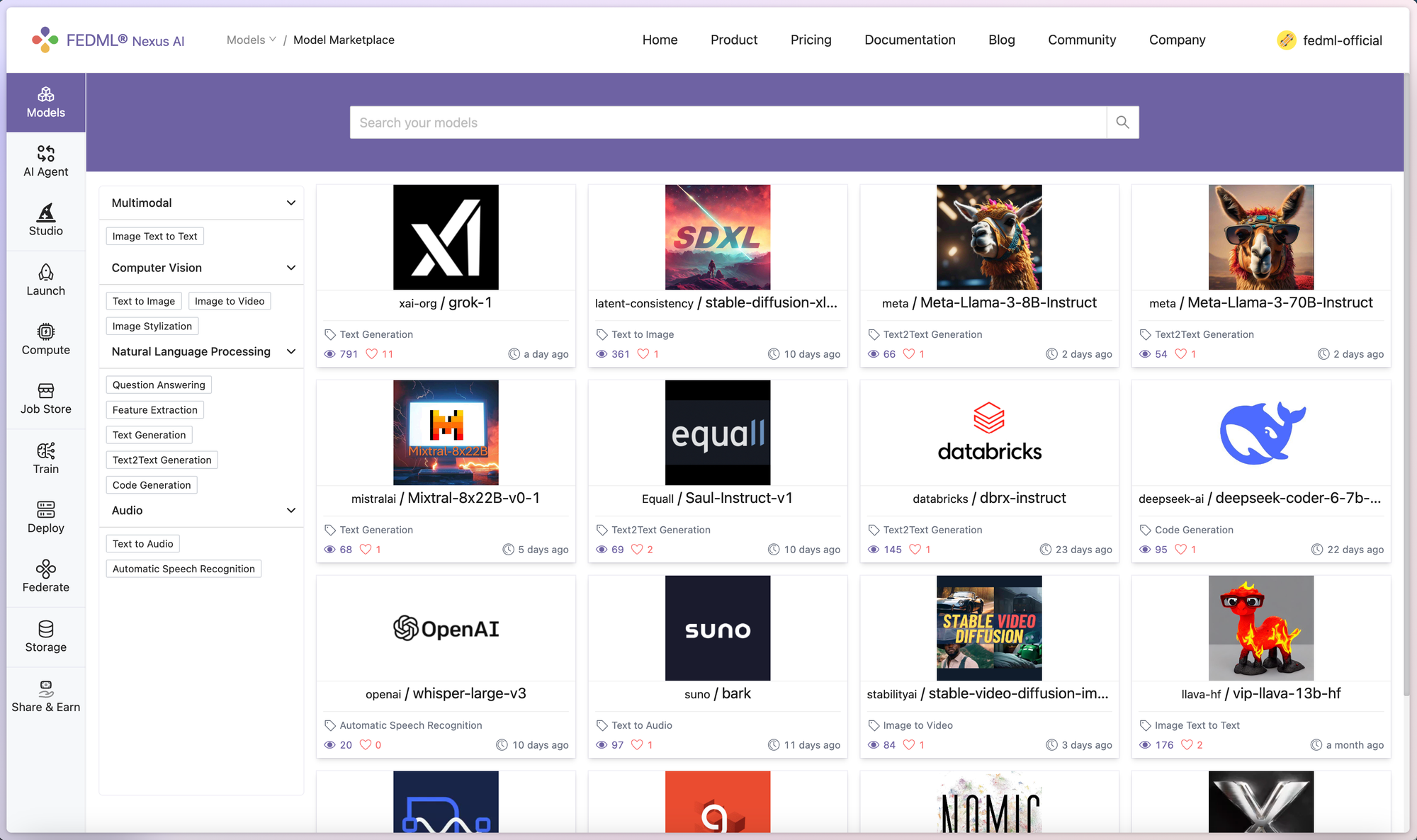
Task: Select the Train sidebar icon
Action: pyautogui.click(x=45, y=451)
